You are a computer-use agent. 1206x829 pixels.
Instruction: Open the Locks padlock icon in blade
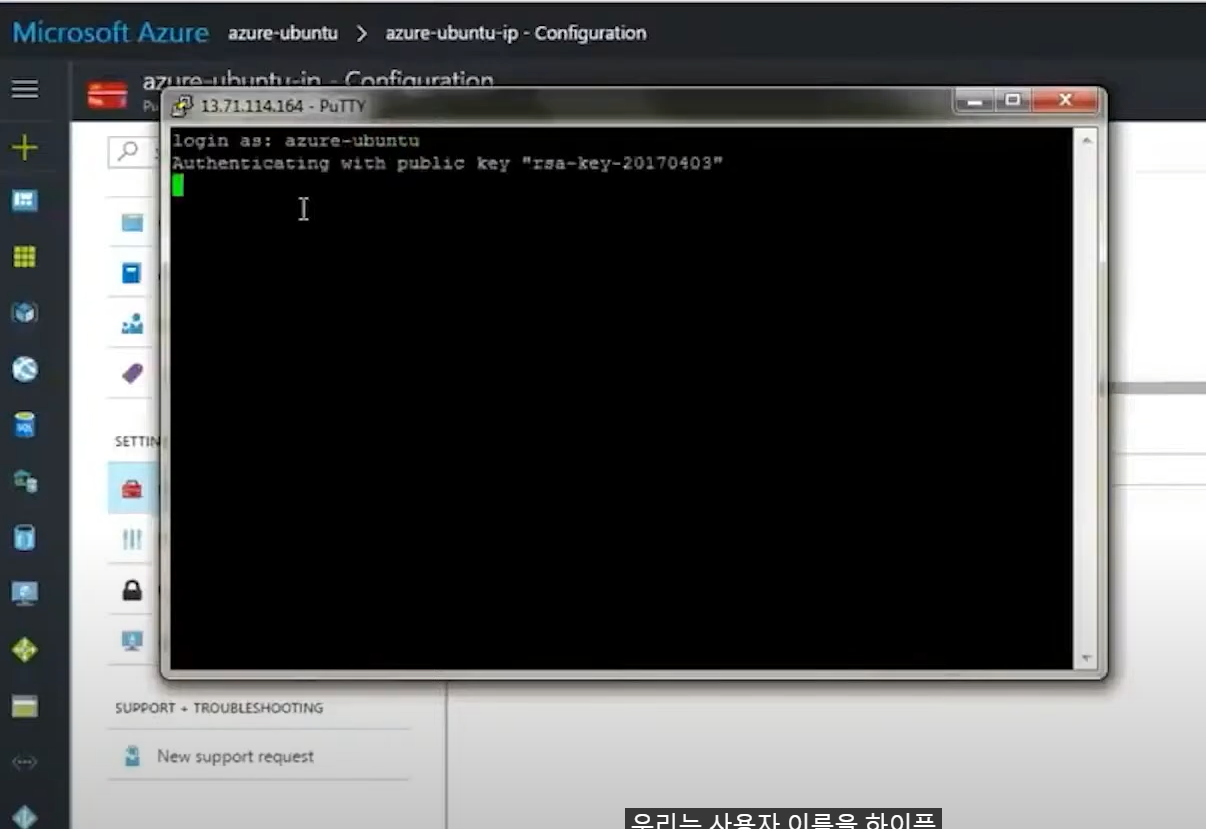(x=132, y=590)
